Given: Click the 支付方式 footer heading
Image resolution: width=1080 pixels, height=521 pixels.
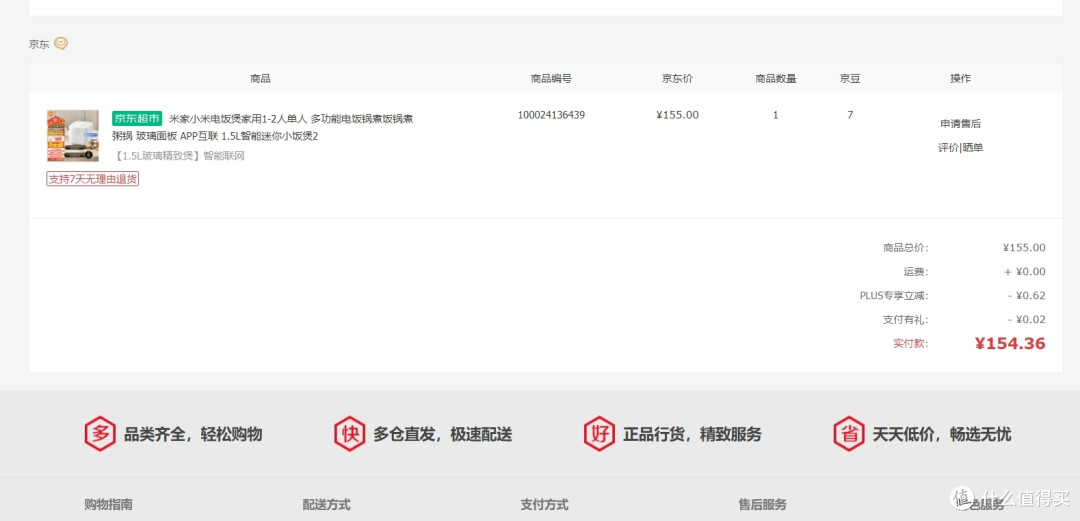Looking at the screenshot, I should [545, 504].
